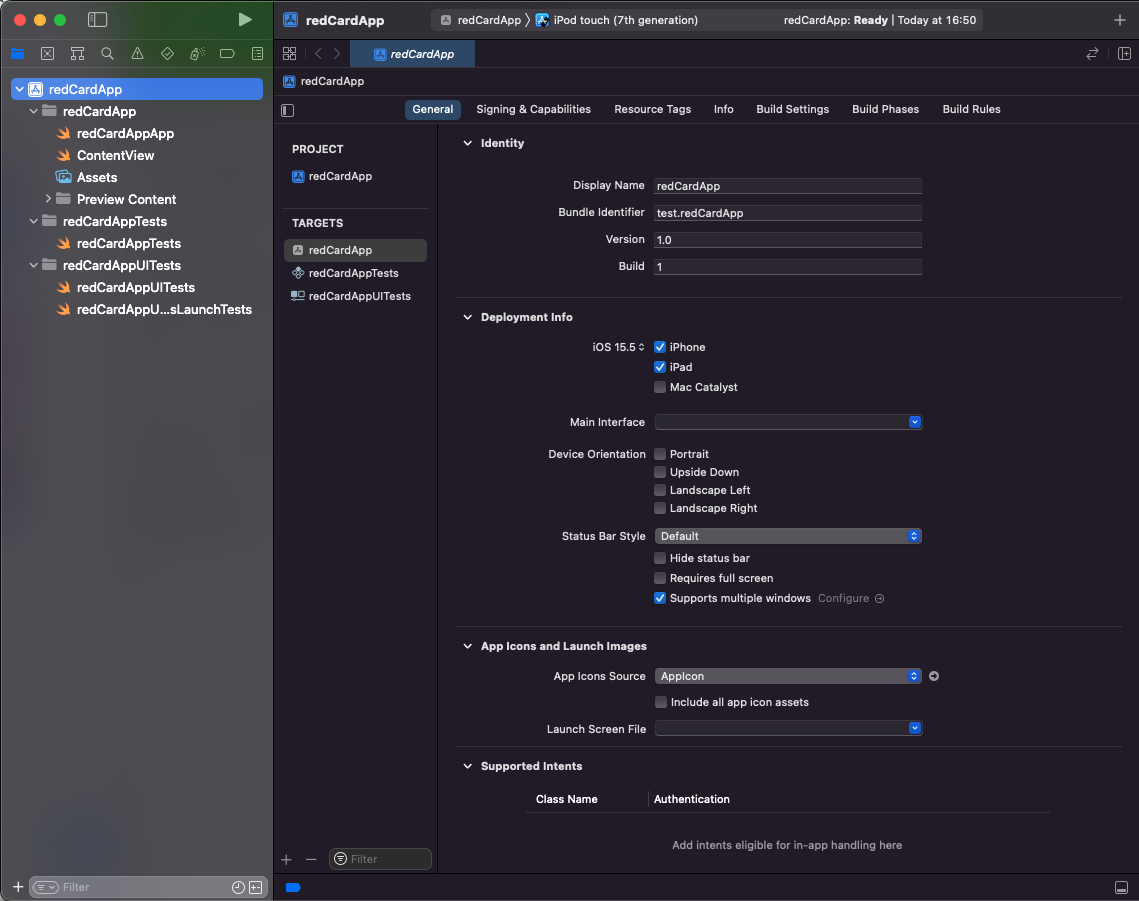This screenshot has width=1139, height=901.
Task: Open the Symbol navigator
Action: tap(77, 53)
